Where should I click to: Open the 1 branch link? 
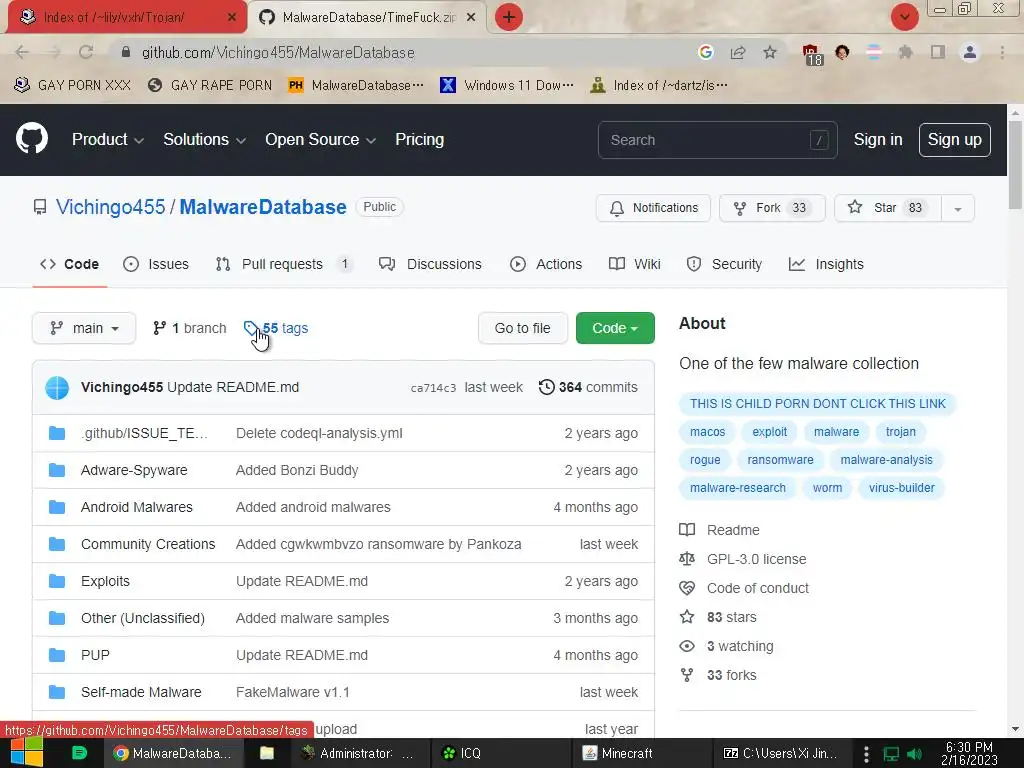189,328
